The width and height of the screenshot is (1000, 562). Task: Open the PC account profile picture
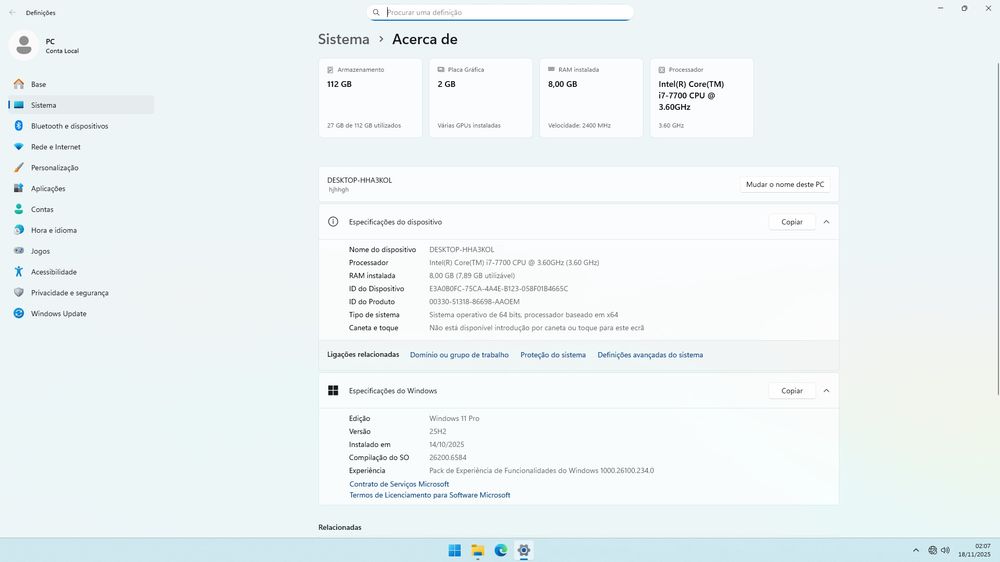(x=24, y=45)
